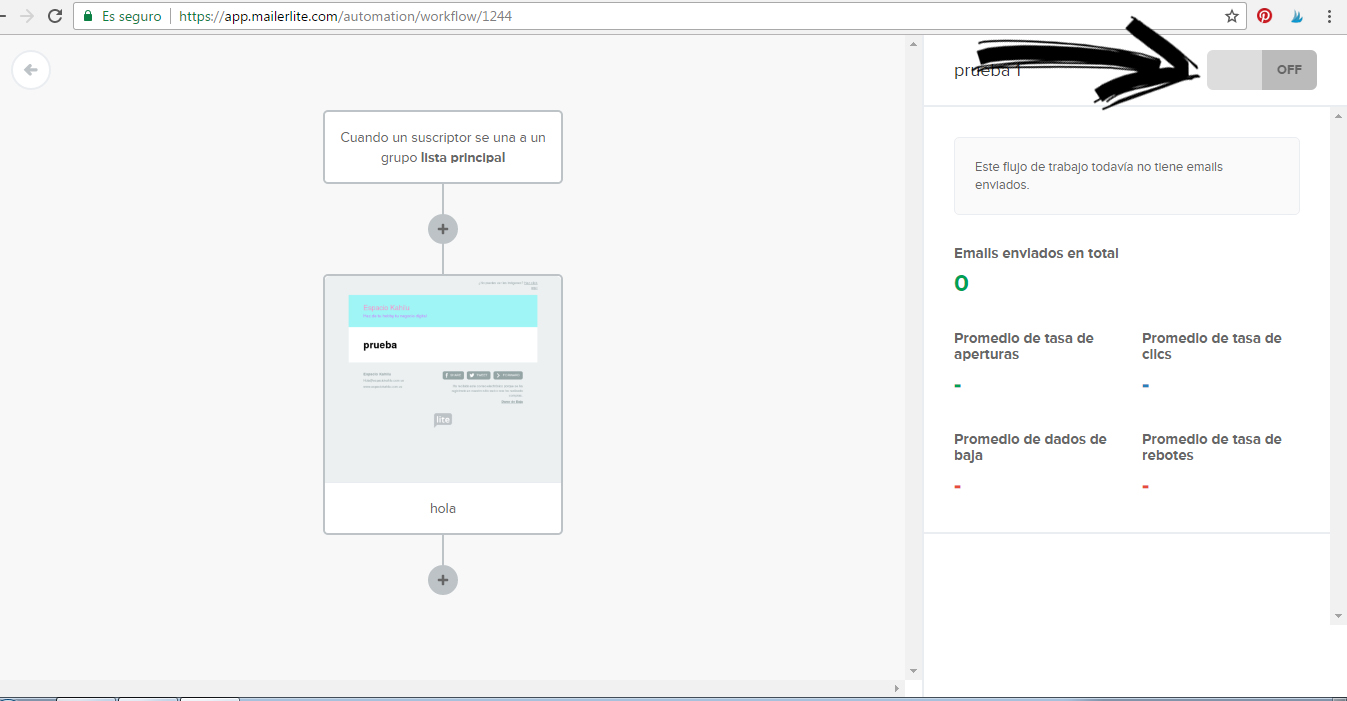Click the browser forward arrow
Screen dimensions: 1347x701
(x=26, y=16)
